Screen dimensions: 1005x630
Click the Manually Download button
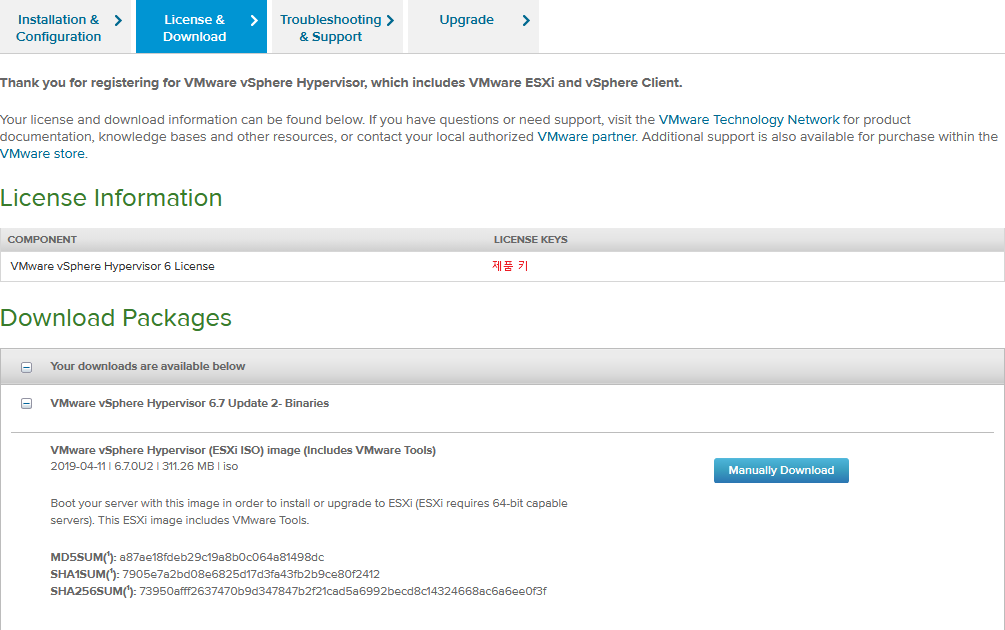point(781,470)
